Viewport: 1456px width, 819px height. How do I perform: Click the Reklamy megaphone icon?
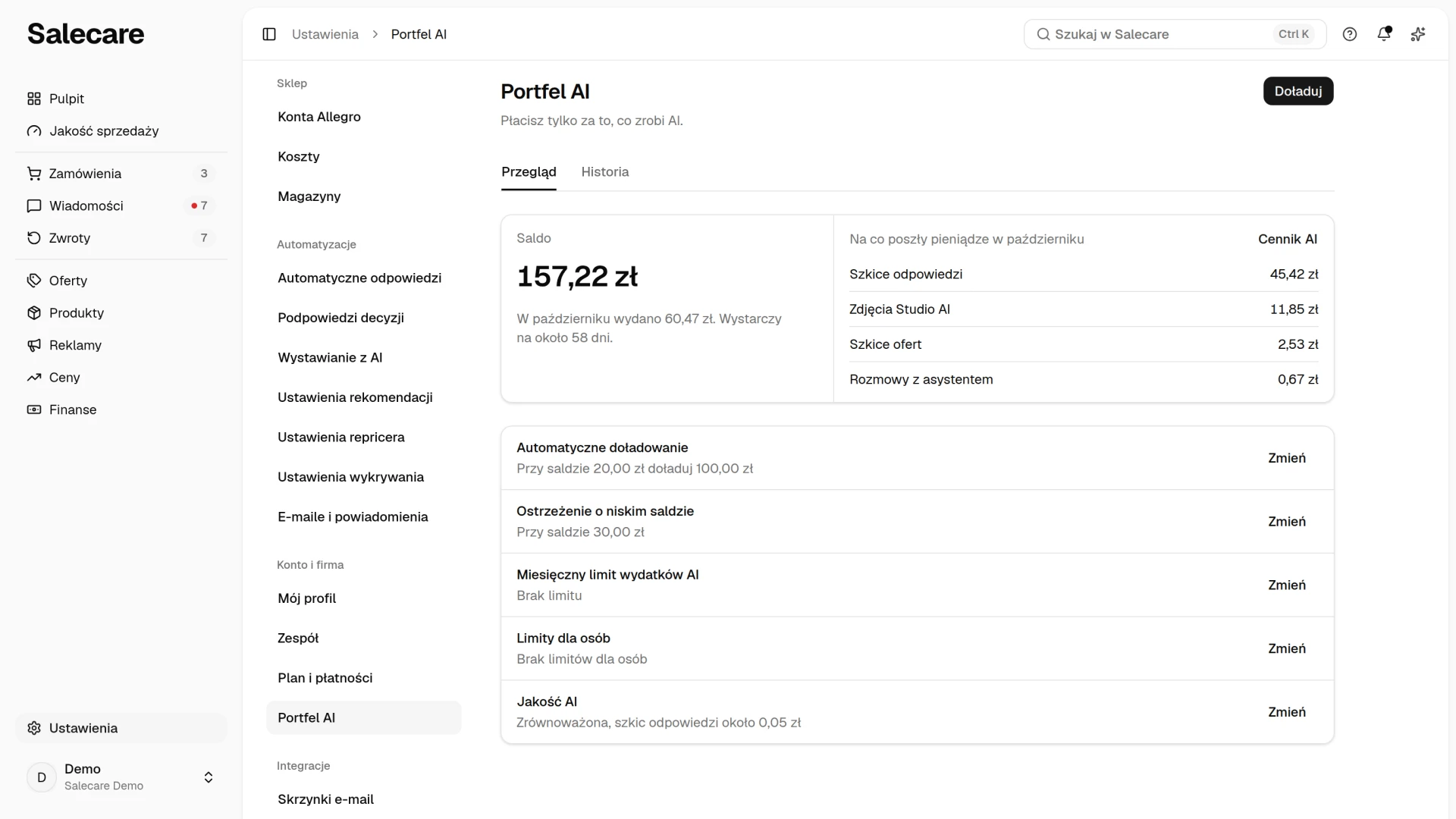pos(34,345)
